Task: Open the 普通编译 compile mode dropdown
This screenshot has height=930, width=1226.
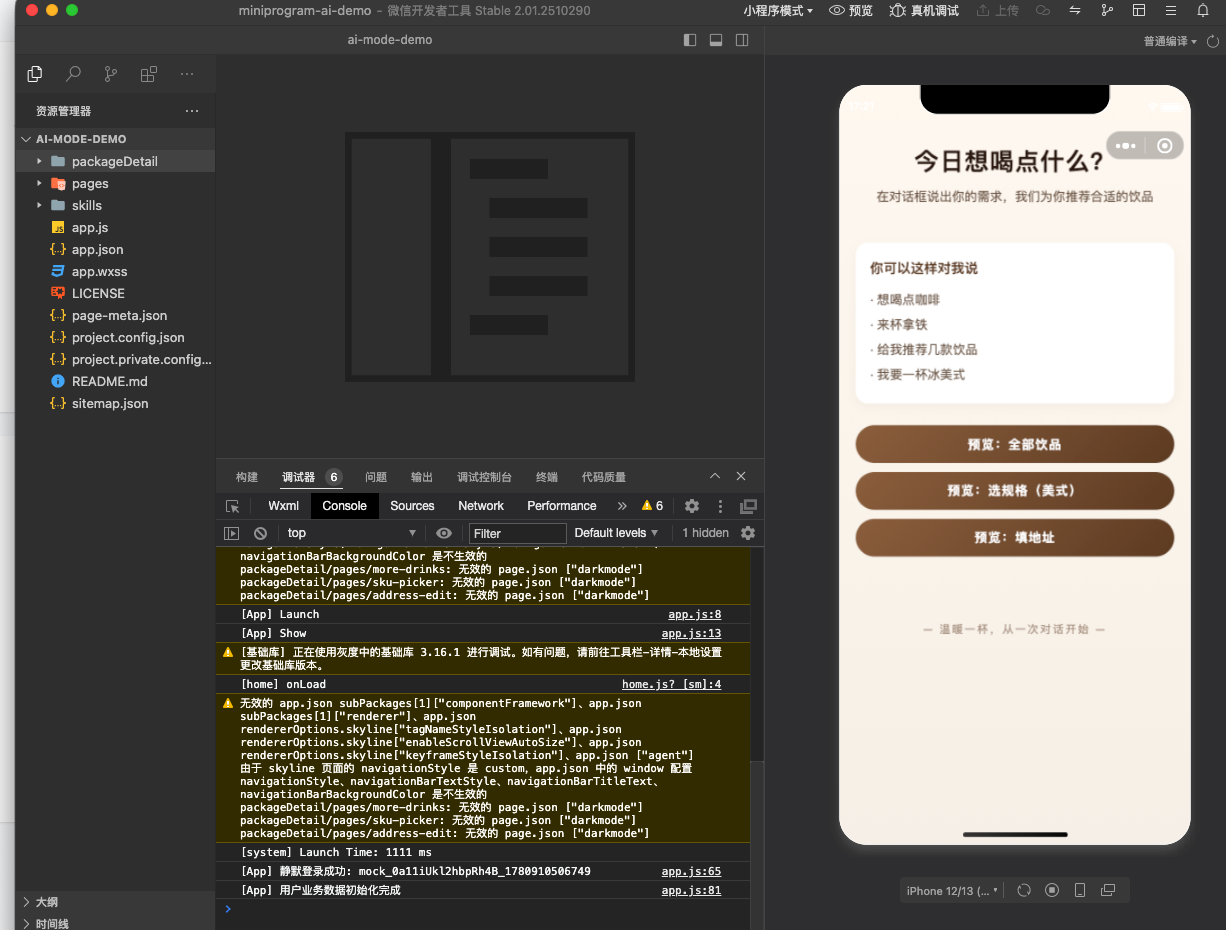Action: tap(1170, 41)
